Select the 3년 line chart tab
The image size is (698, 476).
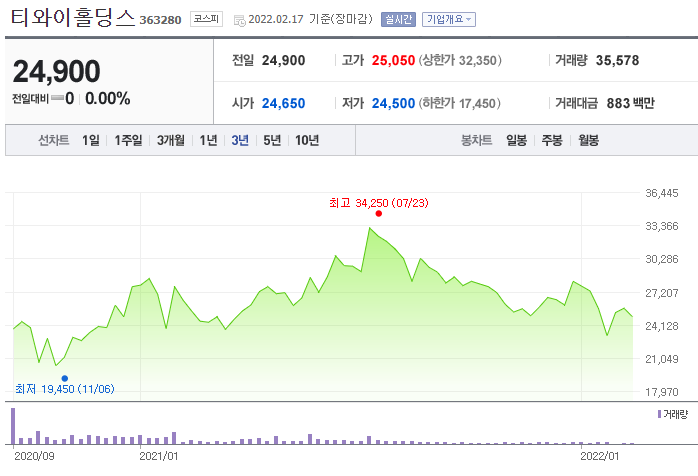click(x=240, y=141)
